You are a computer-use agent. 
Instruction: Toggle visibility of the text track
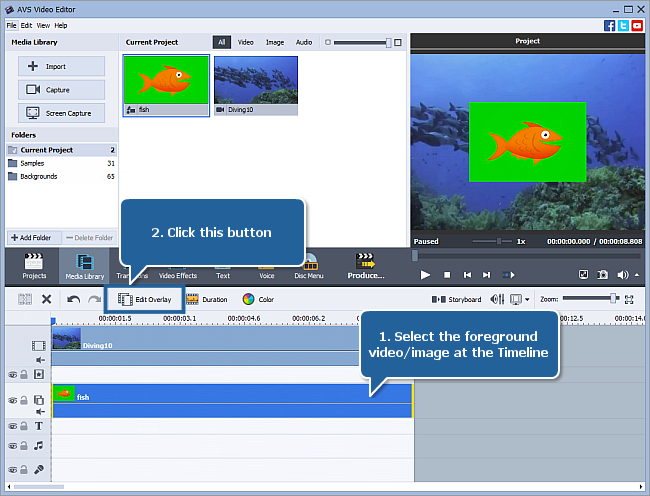click(13, 426)
